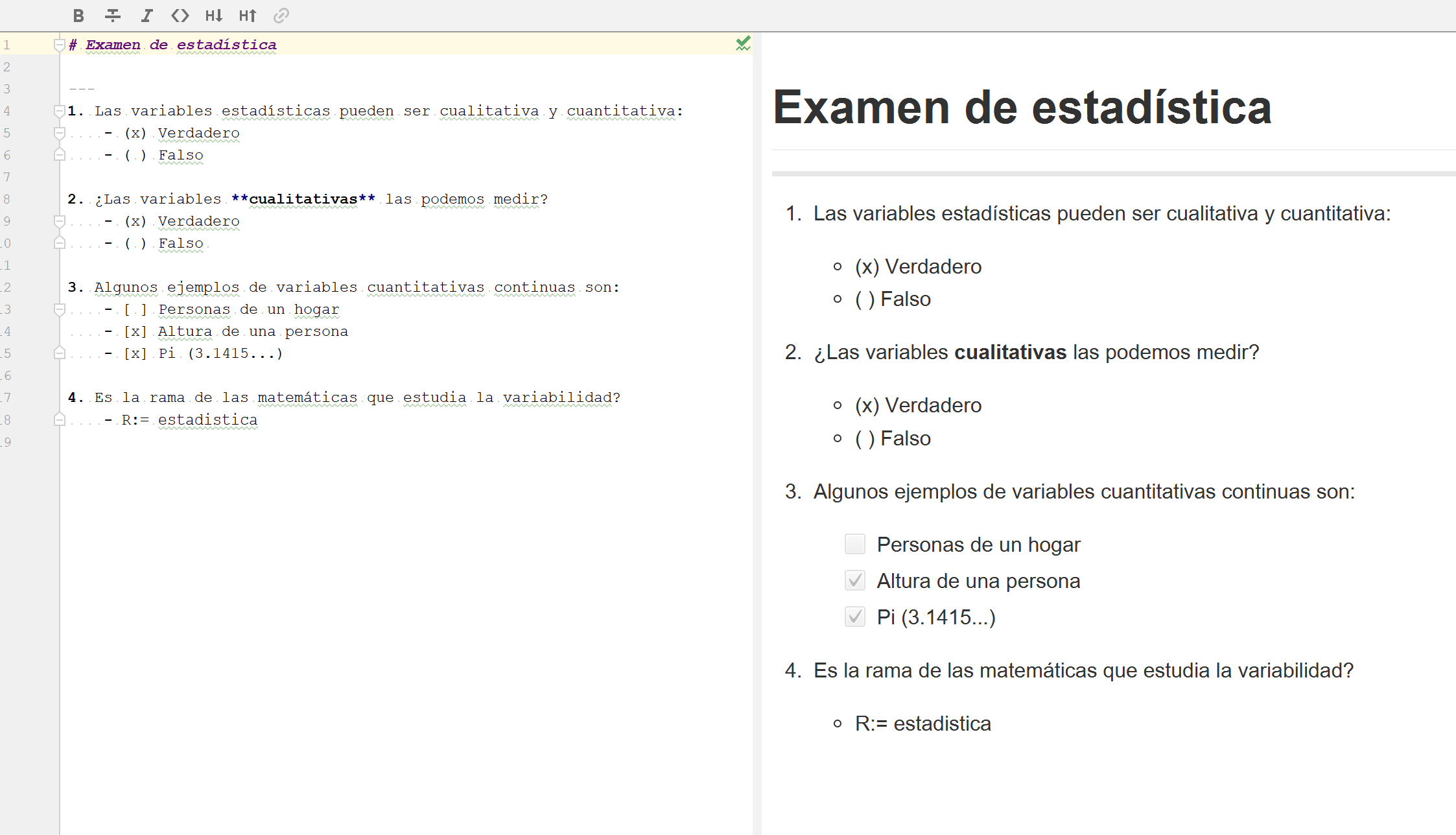This screenshot has width=1456, height=835.
Task: Insert inline code formatting
Action: pos(180,16)
